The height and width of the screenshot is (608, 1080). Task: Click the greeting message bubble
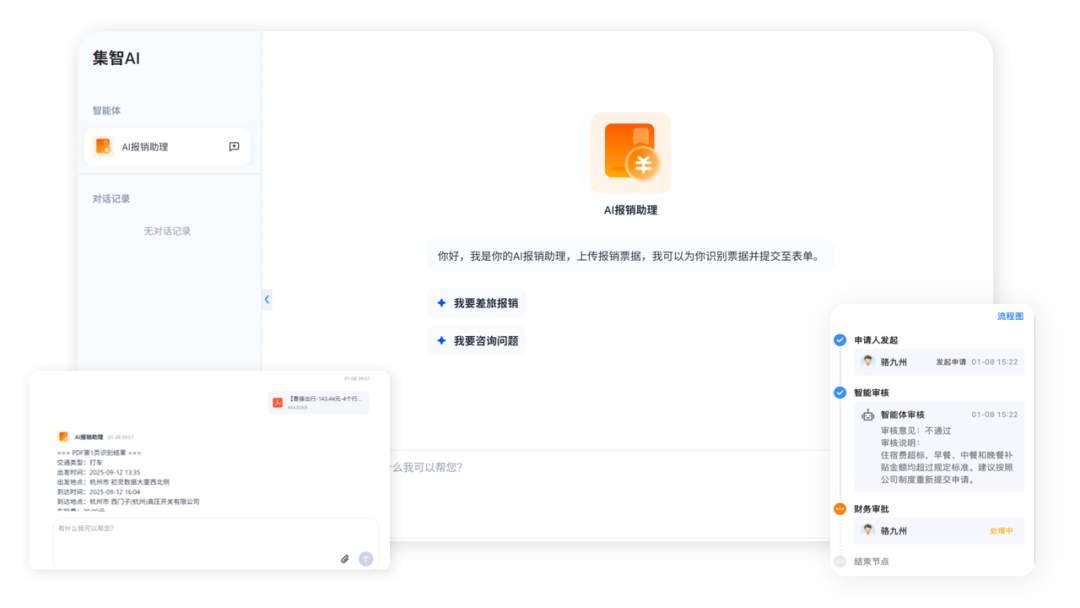(x=630, y=256)
